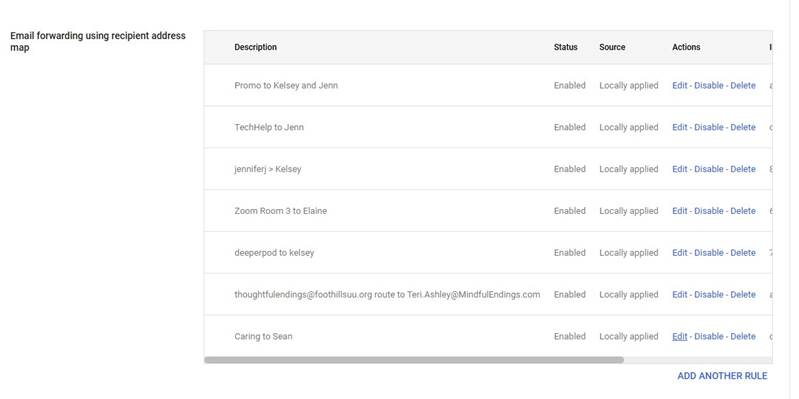
Task: Disable the Promo to Kelsey and Jenn rule
Action: coord(708,86)
